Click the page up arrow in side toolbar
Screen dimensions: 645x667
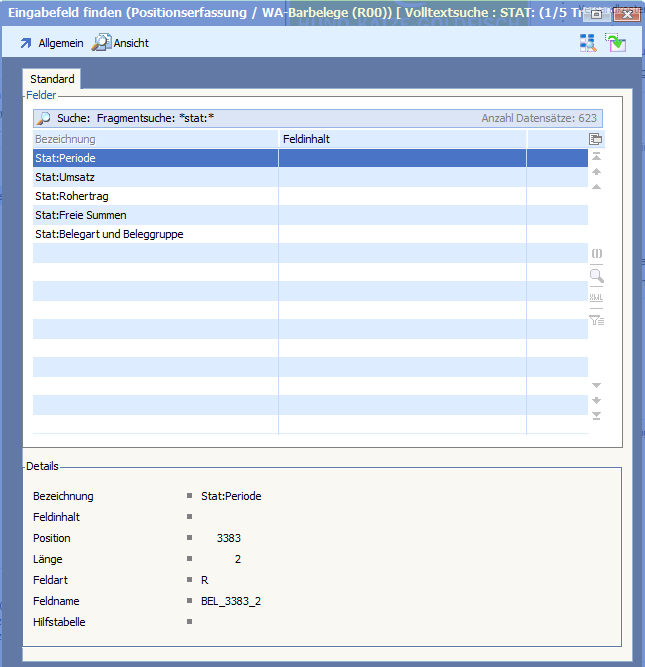click(596, 171)
